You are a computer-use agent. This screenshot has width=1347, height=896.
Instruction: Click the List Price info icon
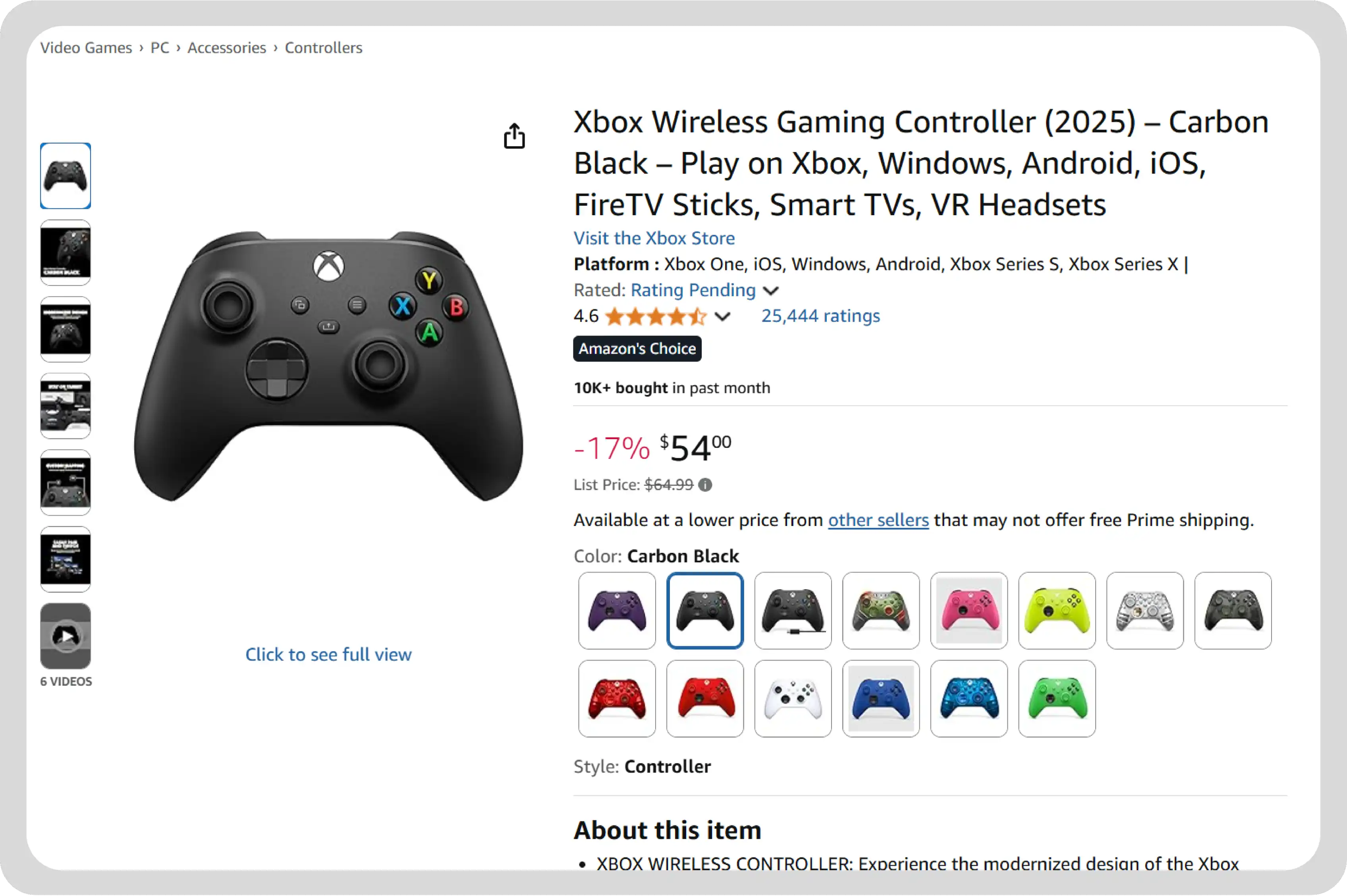click(705, 485)
